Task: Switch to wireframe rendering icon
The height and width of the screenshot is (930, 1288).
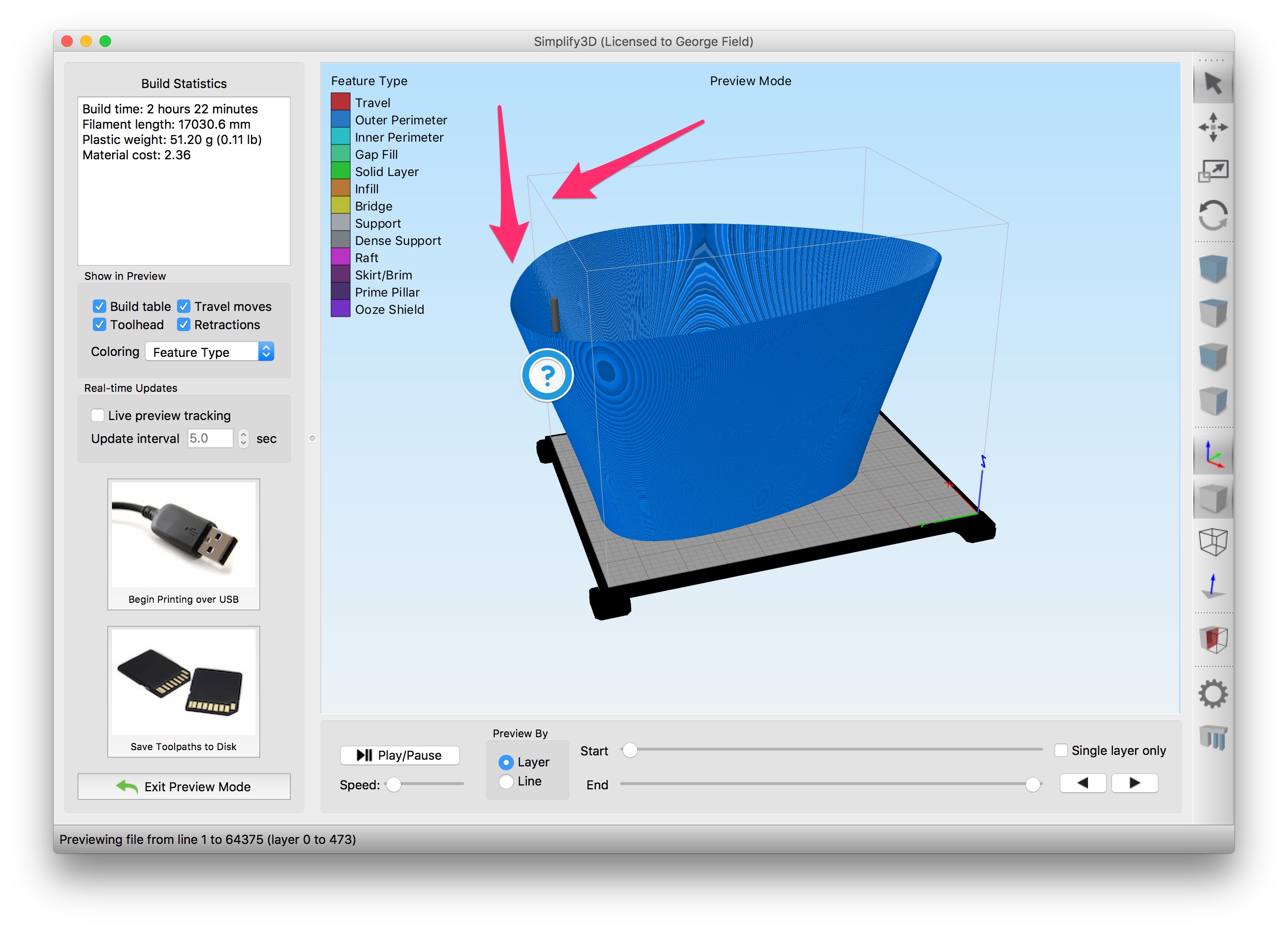Action: (1212, 542)
